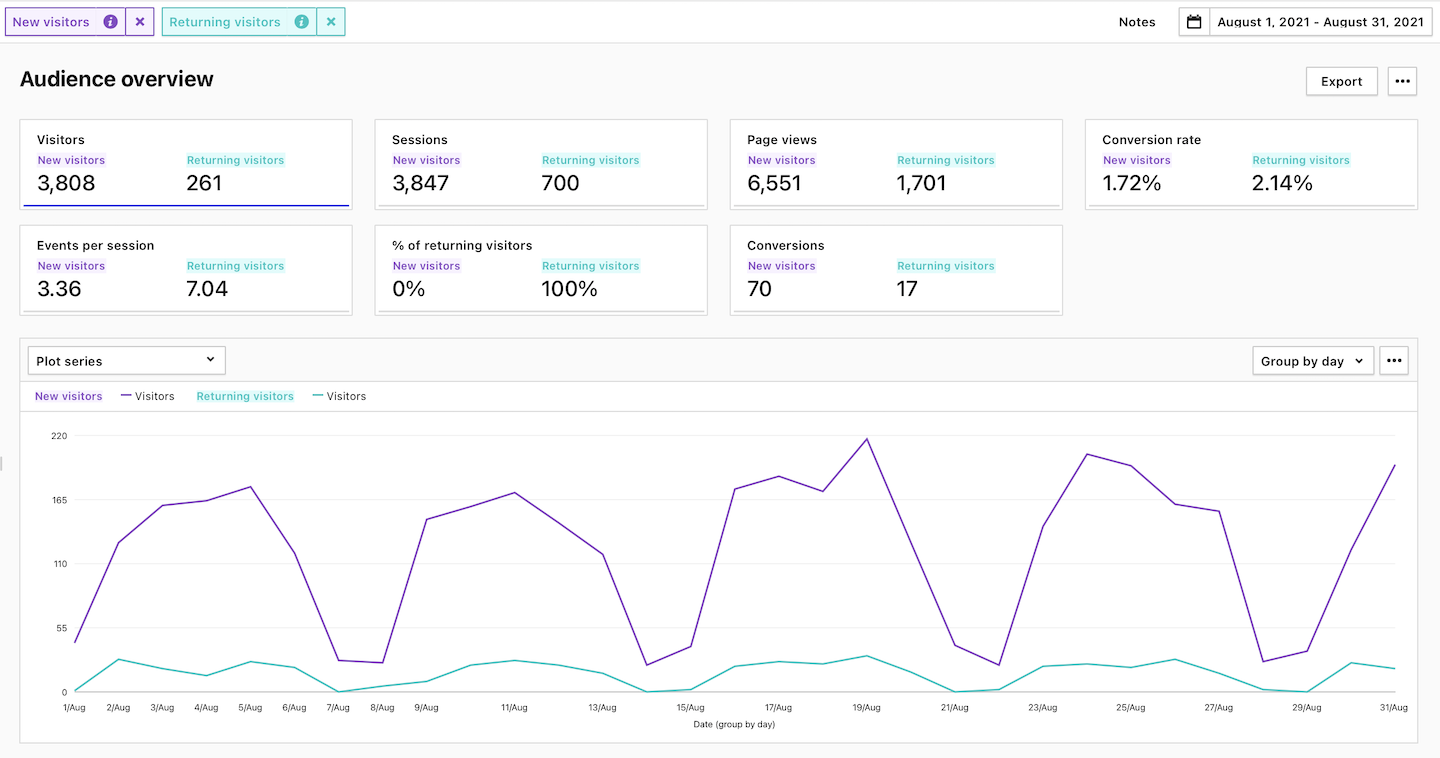The width and height of the screenshot is (1440, 758).
Task: Click the 1,701 page views value
Action: click(922, 183)
